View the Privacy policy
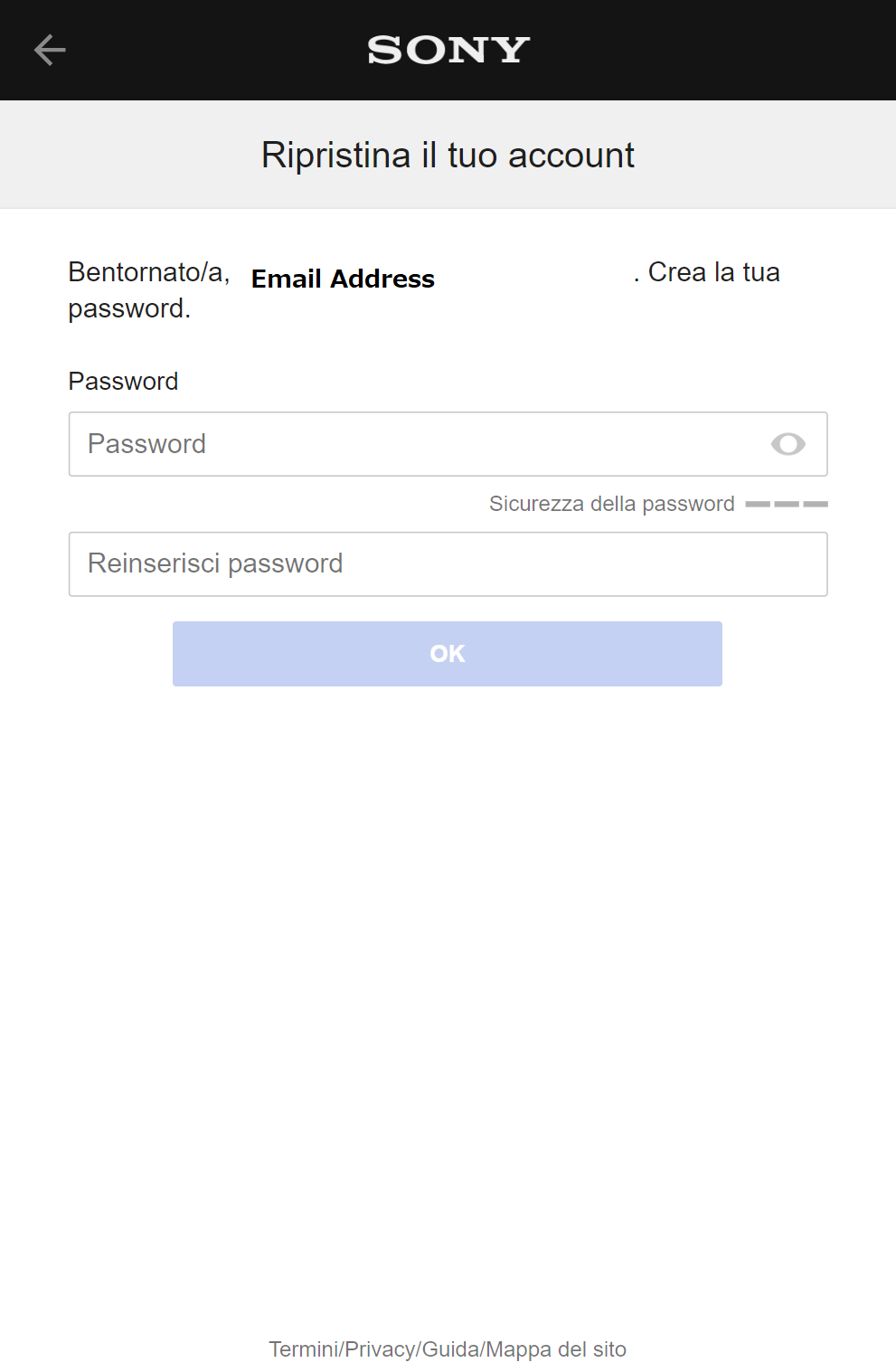Viewport: 896px width, 1372px height. 379,1348
